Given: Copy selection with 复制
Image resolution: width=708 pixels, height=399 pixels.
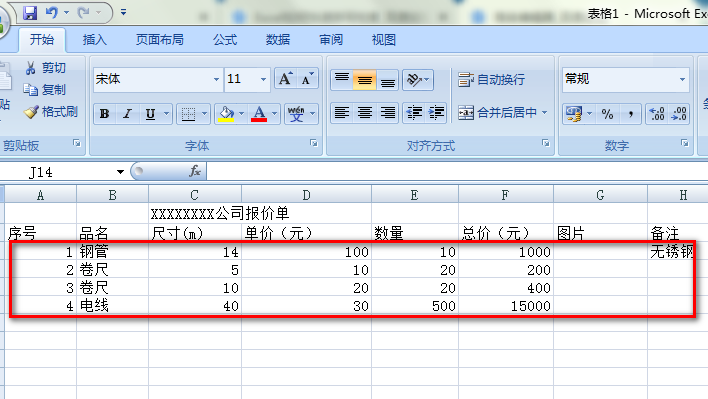Looking at the screenshot, I should point(45,90).
